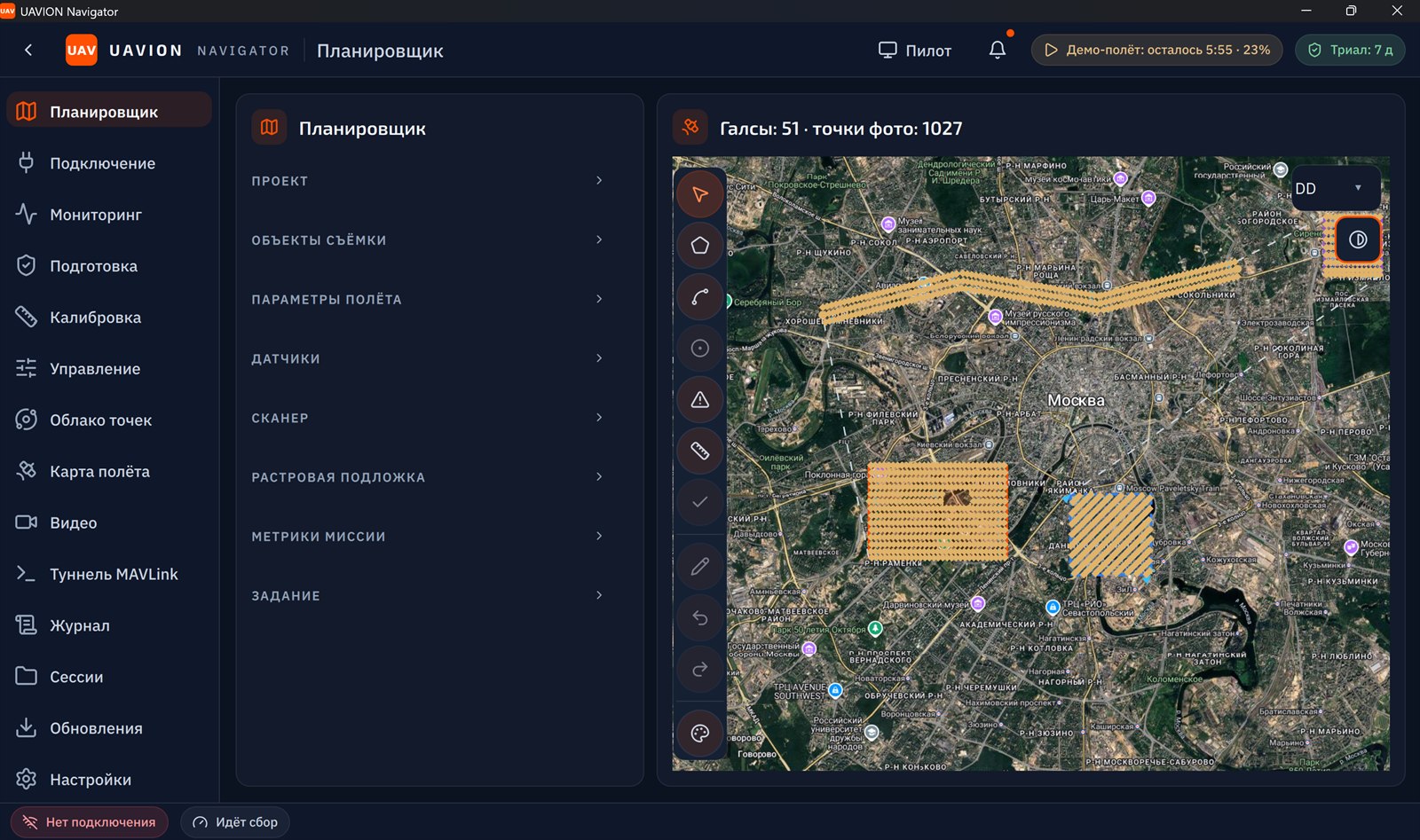Open Мониторинг in the sidebar

click(x=109, y=215)
